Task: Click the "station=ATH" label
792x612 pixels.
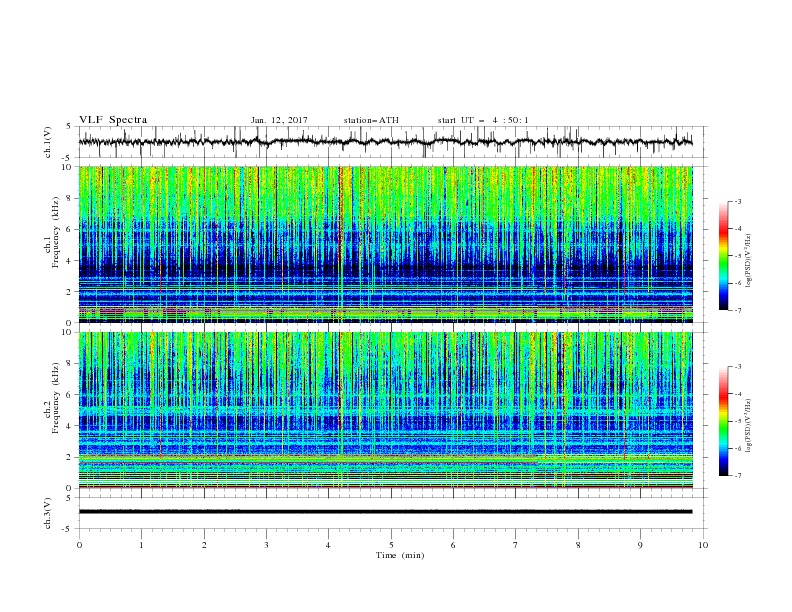Action: (371, 120)
